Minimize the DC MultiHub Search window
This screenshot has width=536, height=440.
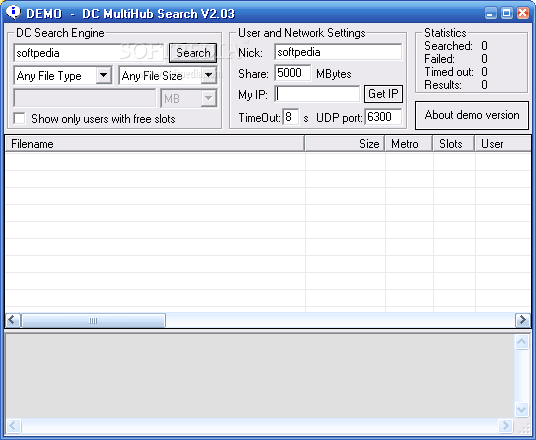491,13
